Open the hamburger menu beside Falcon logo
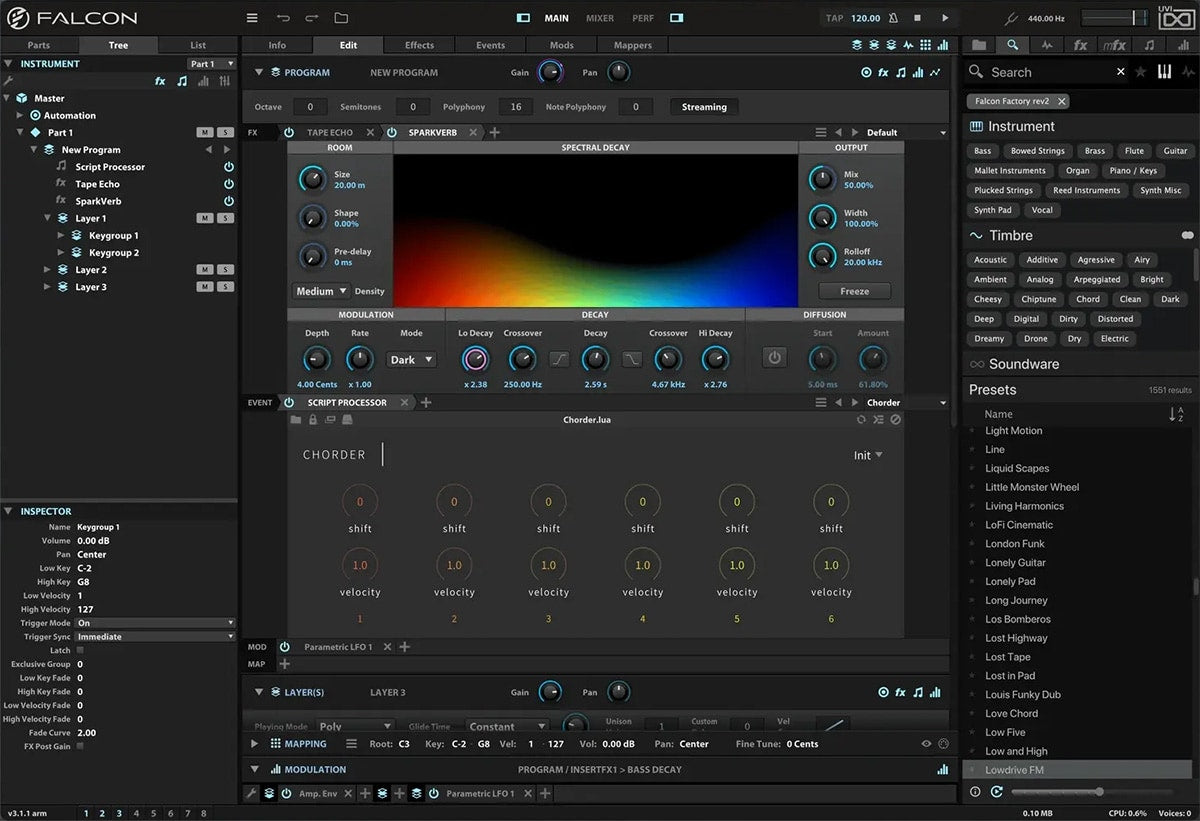Viewport: 1200px width, 821px height. [x=252, y=18]
